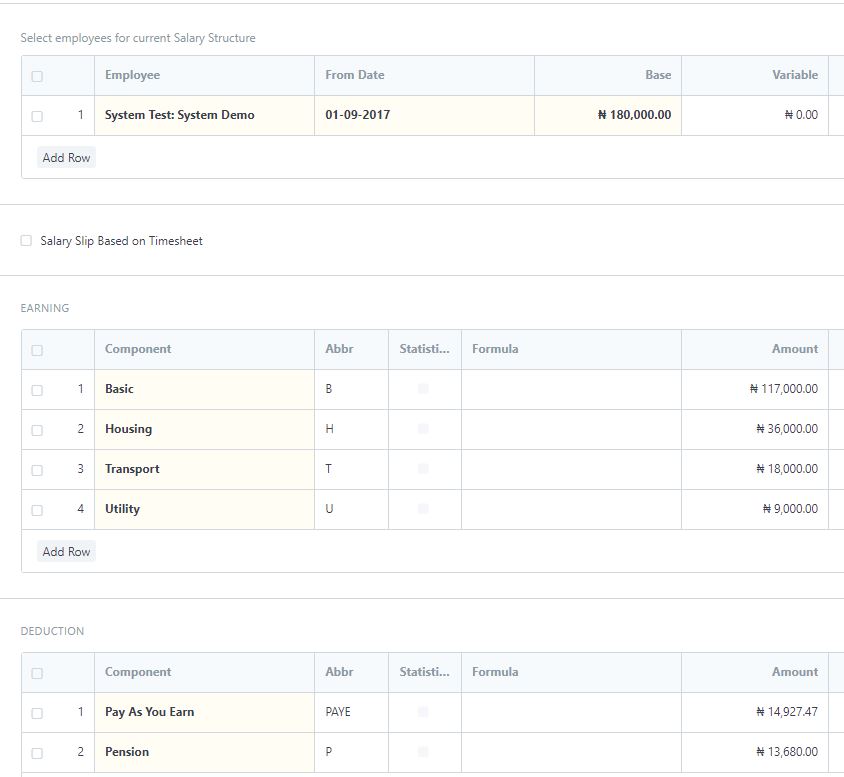Click the row number 2 beside Pension
Viewport: 844px width, 777px height.
point(81,752)
